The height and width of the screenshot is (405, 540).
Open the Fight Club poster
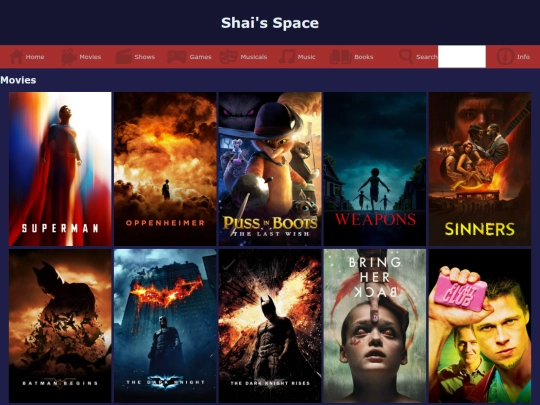(480, 326)
